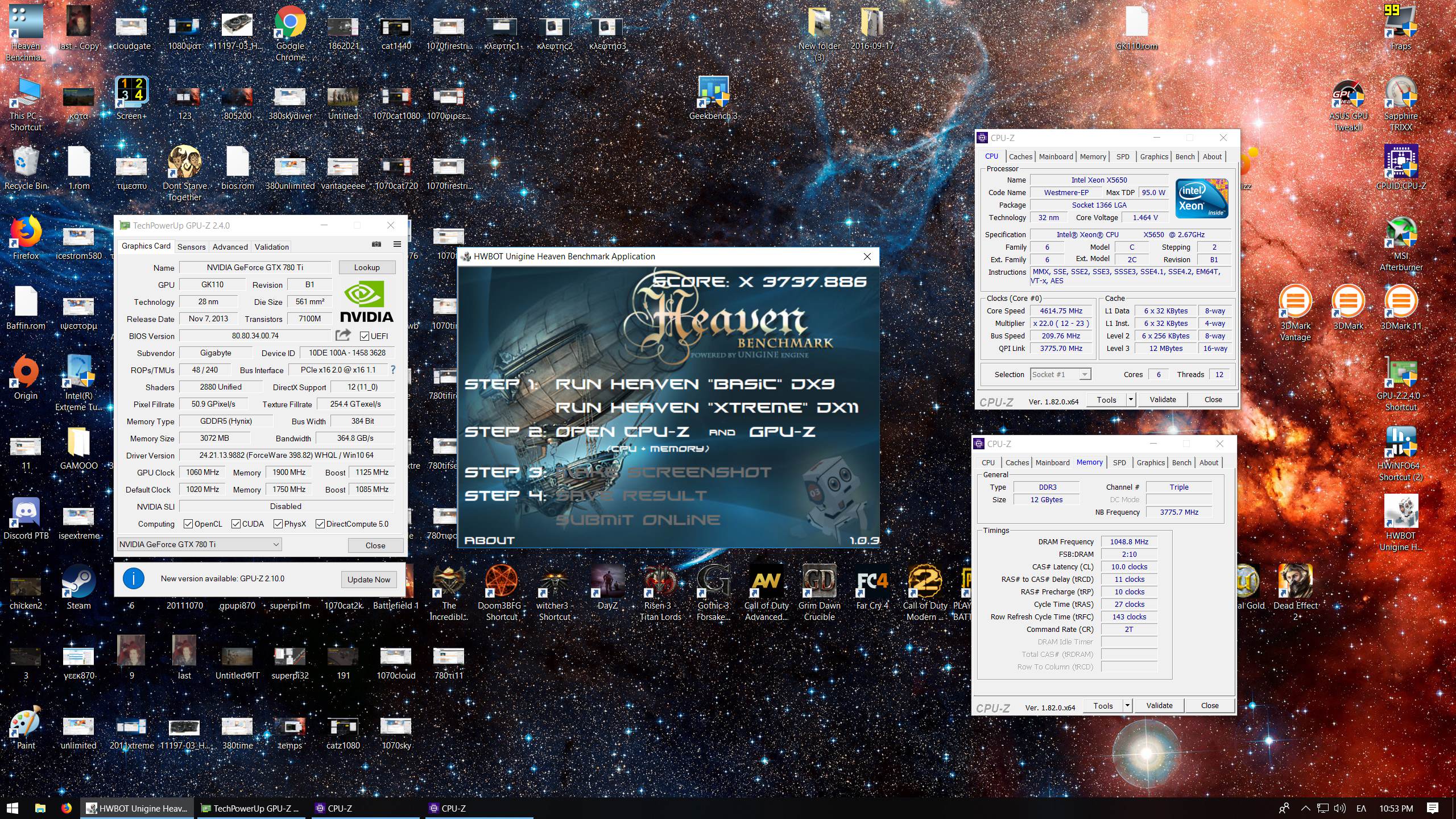The image size is (1456, 819).
Task: Open Caches tab in the CPU-Z Memory window
Action: pos(1017,462)
